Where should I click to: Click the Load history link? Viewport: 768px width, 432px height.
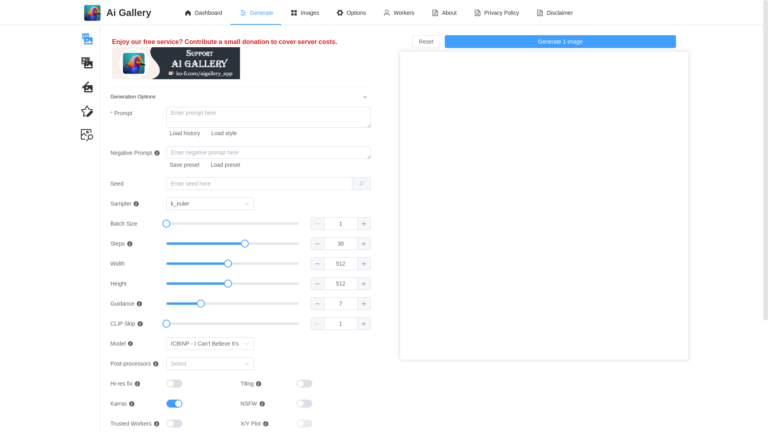click(184, 133)
